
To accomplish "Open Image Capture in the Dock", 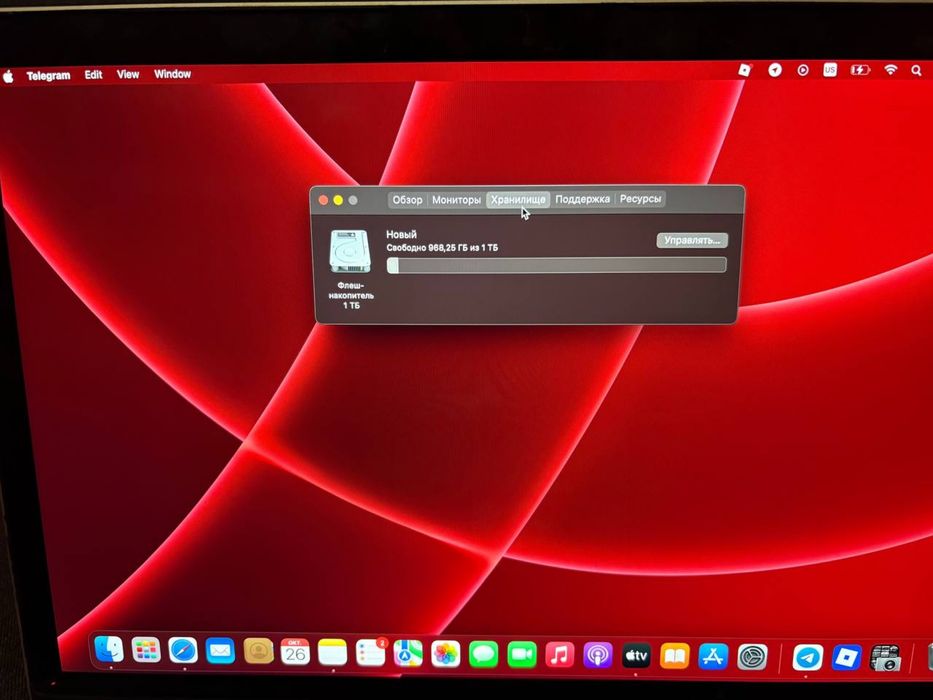I will pos(885,659).
